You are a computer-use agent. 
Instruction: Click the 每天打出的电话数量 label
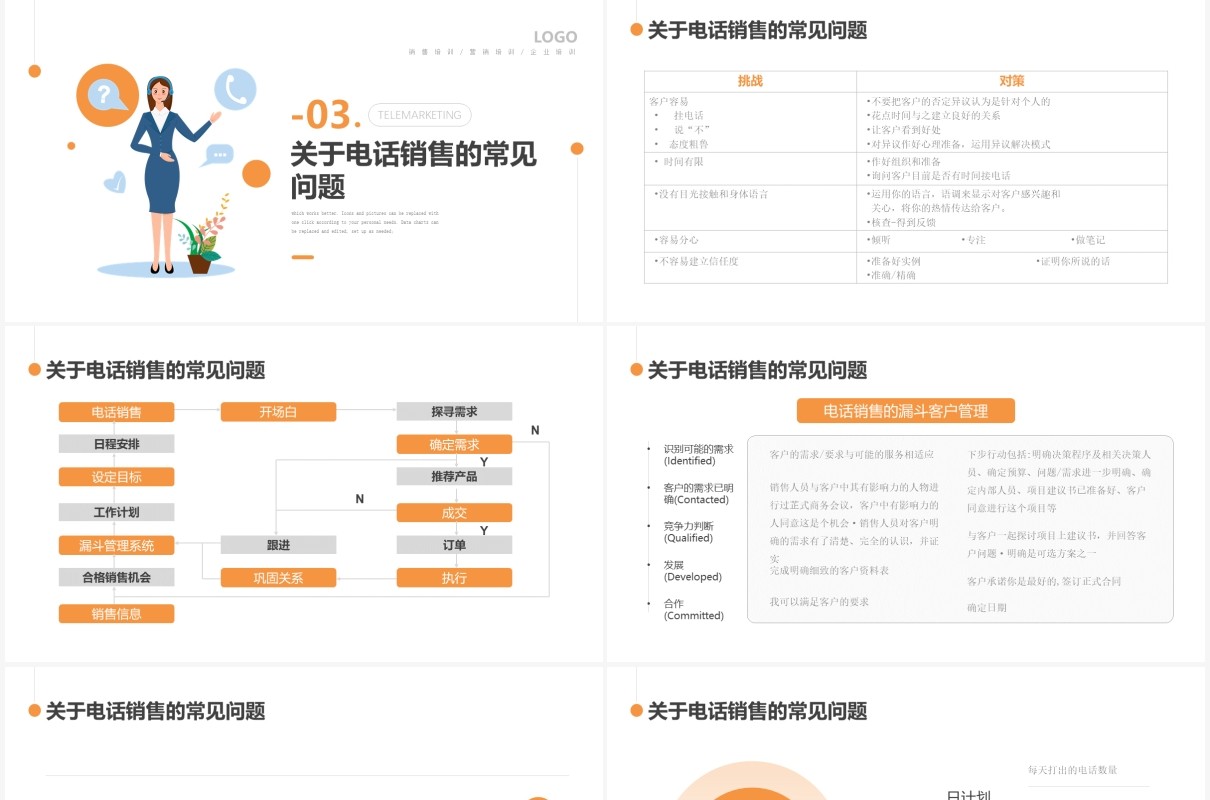[1073, 770]
